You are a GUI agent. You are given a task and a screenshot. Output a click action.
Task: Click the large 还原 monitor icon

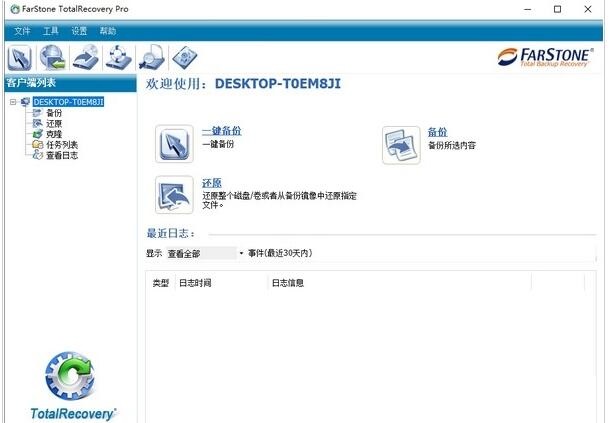174,195
